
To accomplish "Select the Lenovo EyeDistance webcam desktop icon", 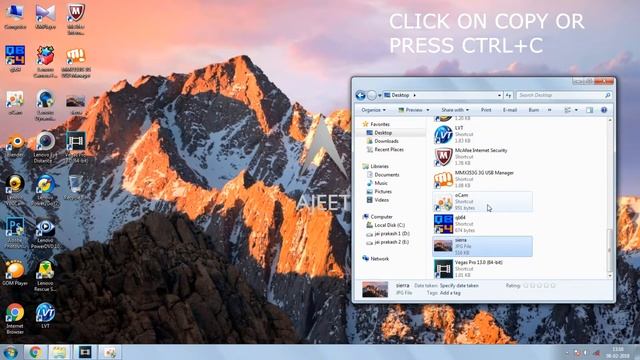I will (x=45, y=147).
